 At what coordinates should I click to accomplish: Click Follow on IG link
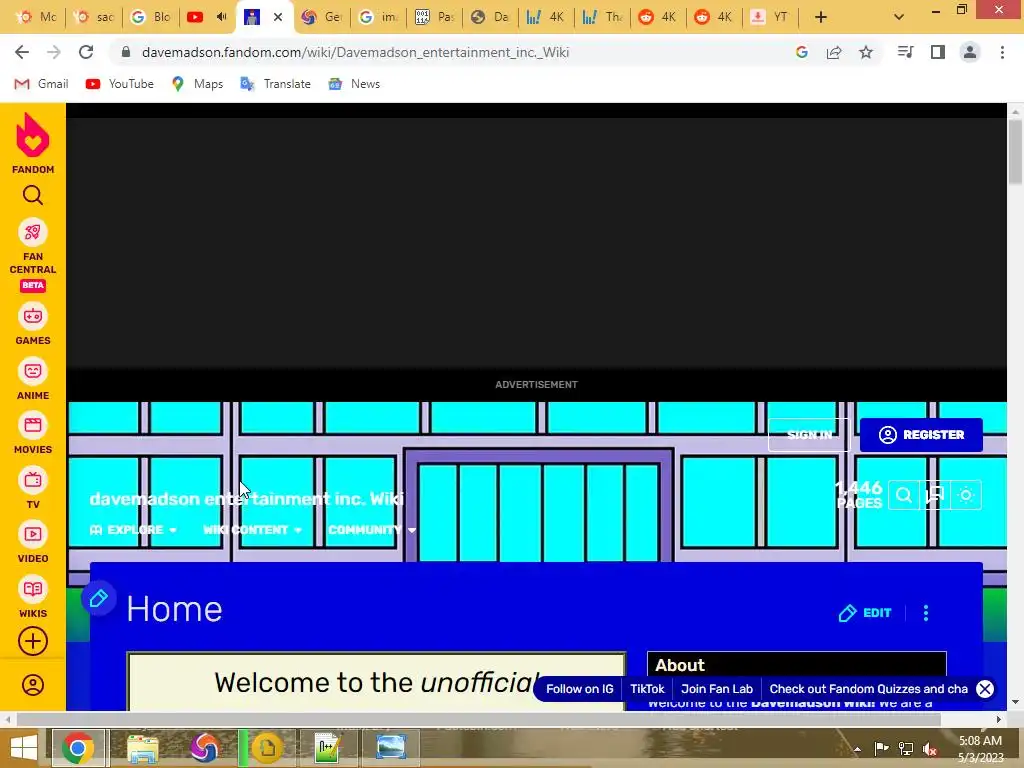click(x=579, y=689)
